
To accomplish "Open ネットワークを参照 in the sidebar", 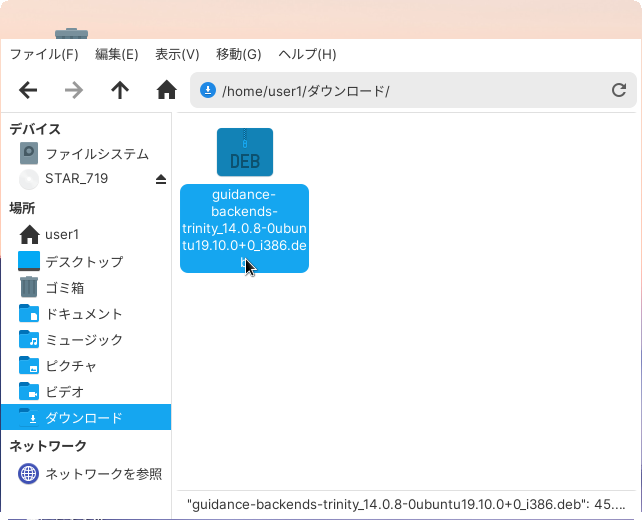I will 86,474.
